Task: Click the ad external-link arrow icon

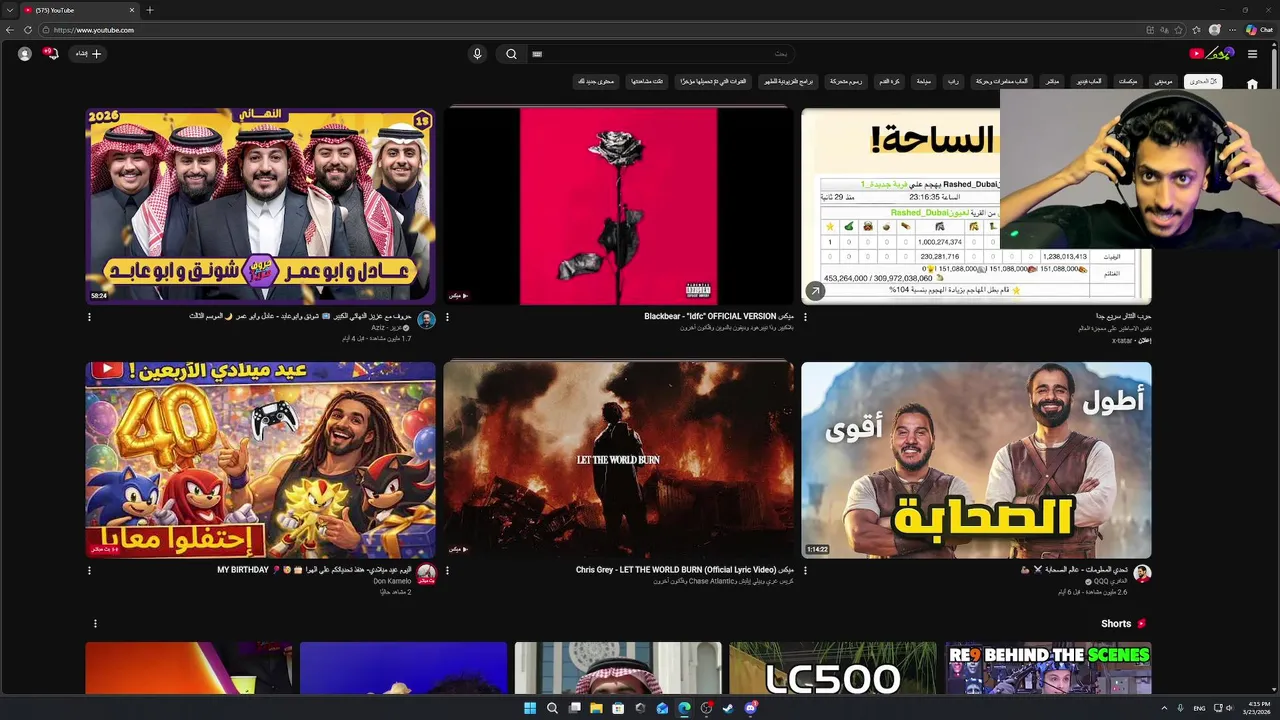Action: pyautogui.click(x=815, y=291)
